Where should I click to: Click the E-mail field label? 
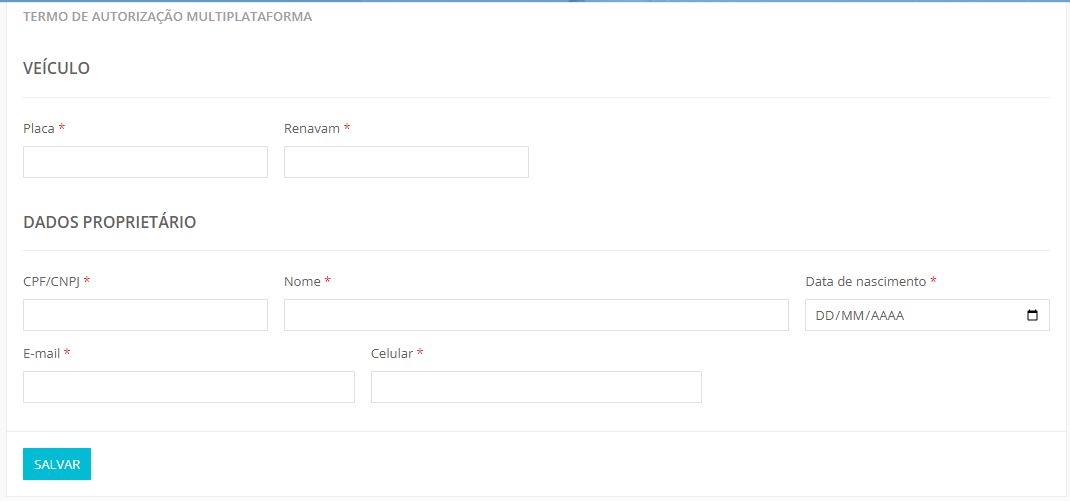(x=42, y=353)
